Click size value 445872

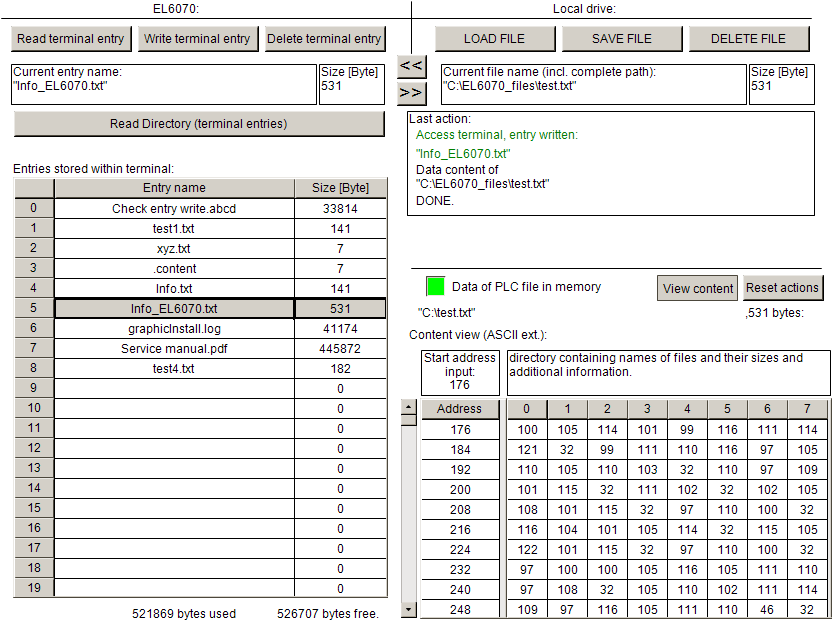click(340, 349)
